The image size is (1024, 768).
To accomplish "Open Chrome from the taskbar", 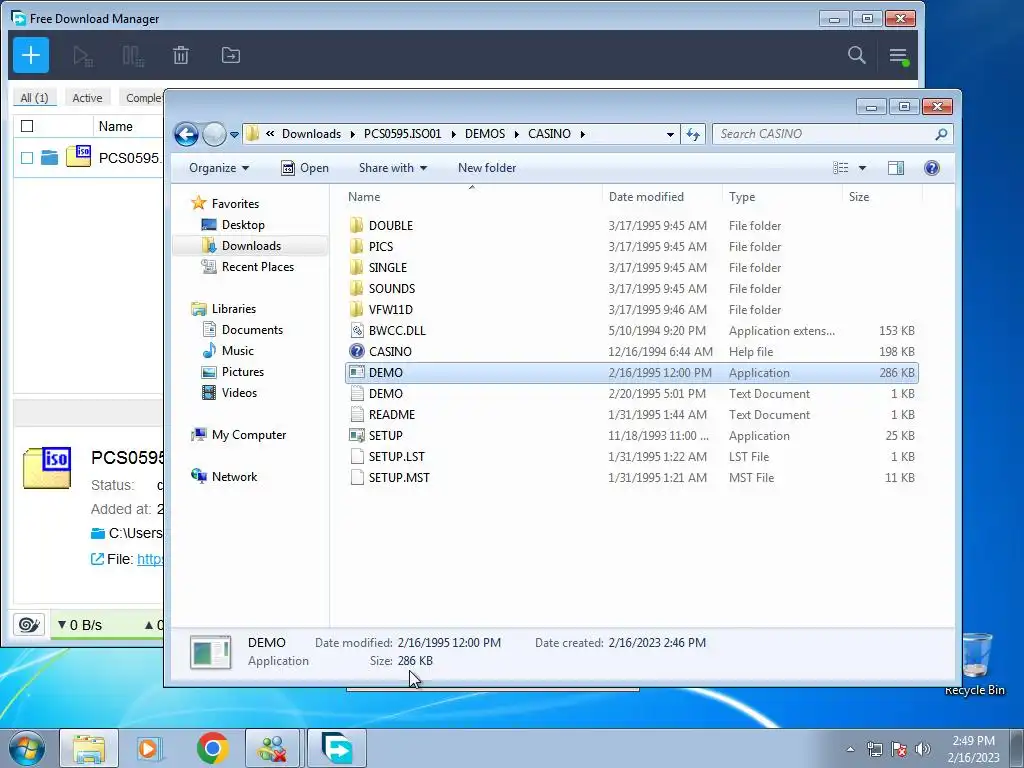I will (x=212, y=748).
